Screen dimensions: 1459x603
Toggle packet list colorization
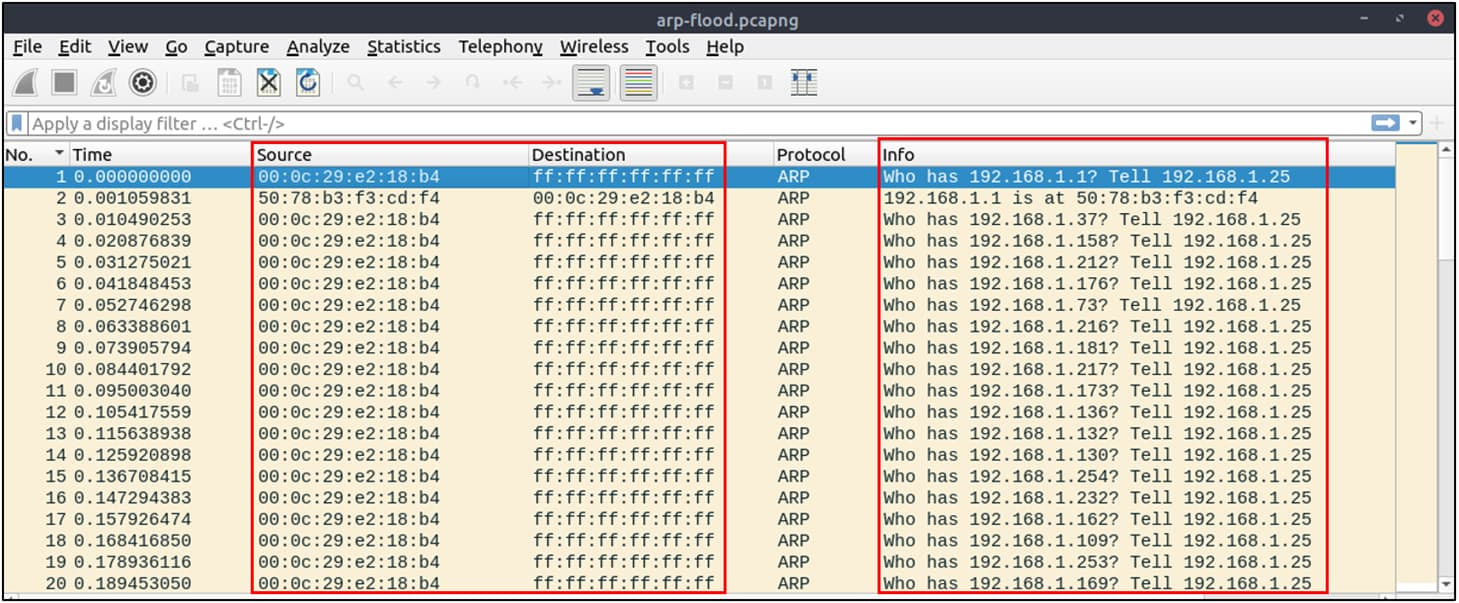[638, 83]
